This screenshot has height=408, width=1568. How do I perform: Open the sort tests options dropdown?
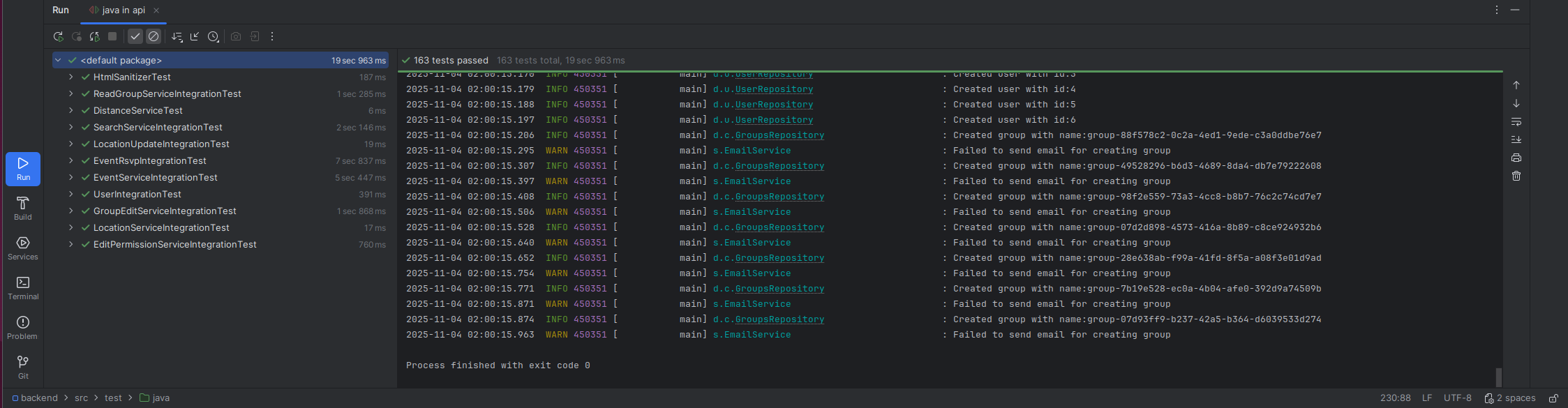(x=177, y=36)
